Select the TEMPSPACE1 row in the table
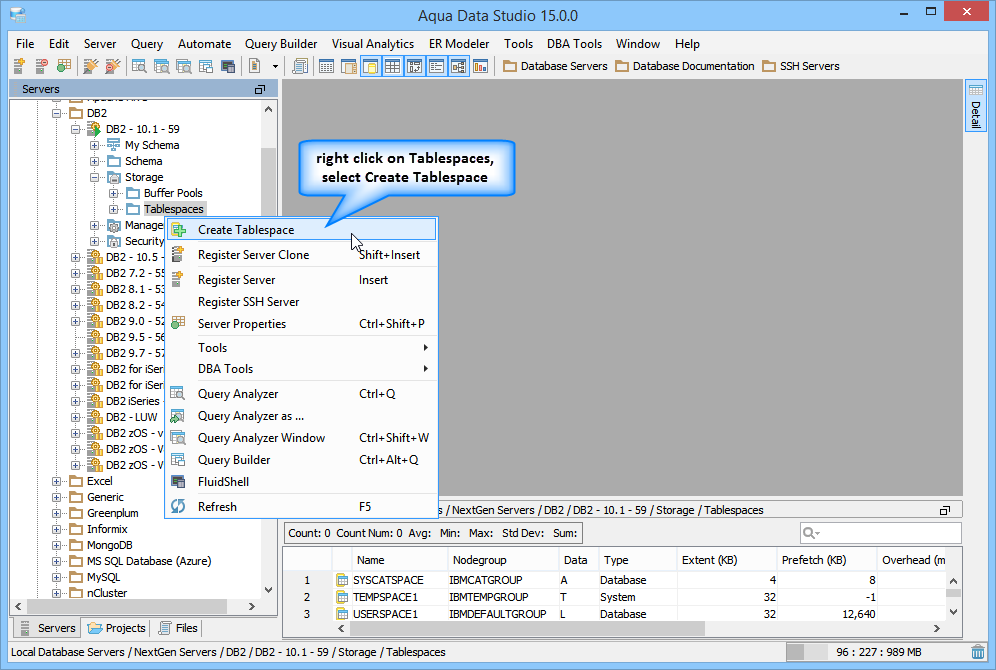Screen dimensions: 996x670 [x=615, y=597]
